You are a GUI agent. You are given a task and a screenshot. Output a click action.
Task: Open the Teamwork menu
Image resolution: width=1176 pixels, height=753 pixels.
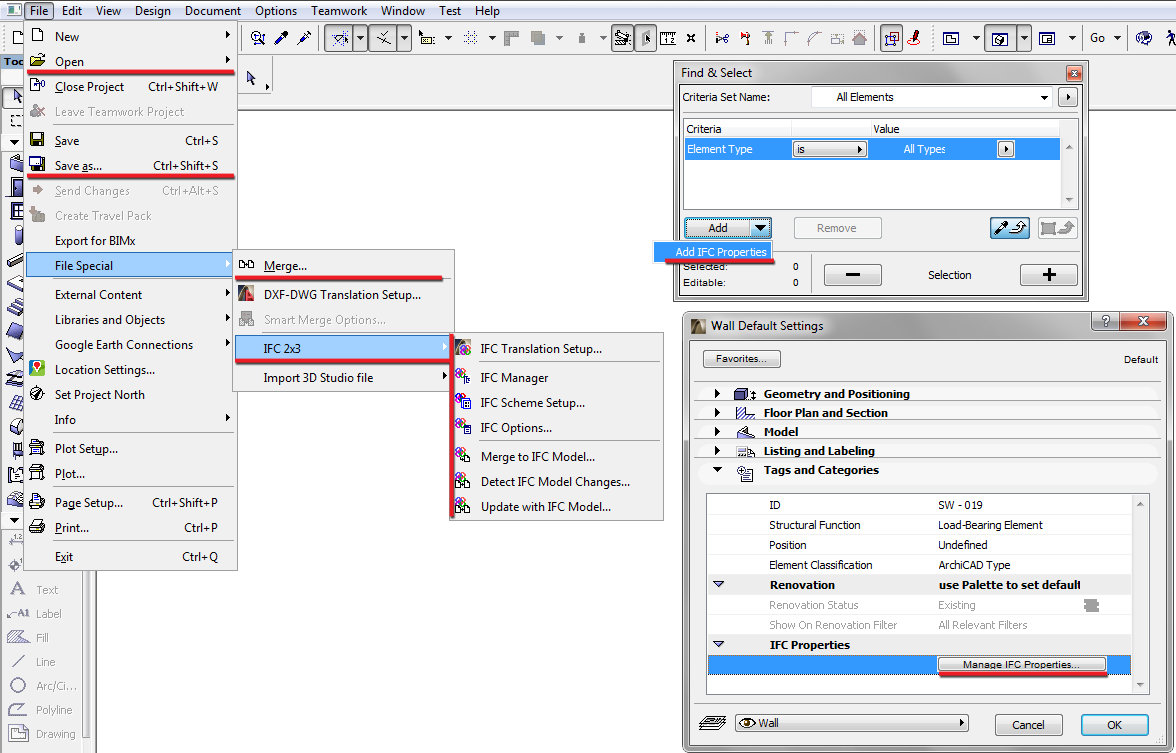click(x=339, y=10)
